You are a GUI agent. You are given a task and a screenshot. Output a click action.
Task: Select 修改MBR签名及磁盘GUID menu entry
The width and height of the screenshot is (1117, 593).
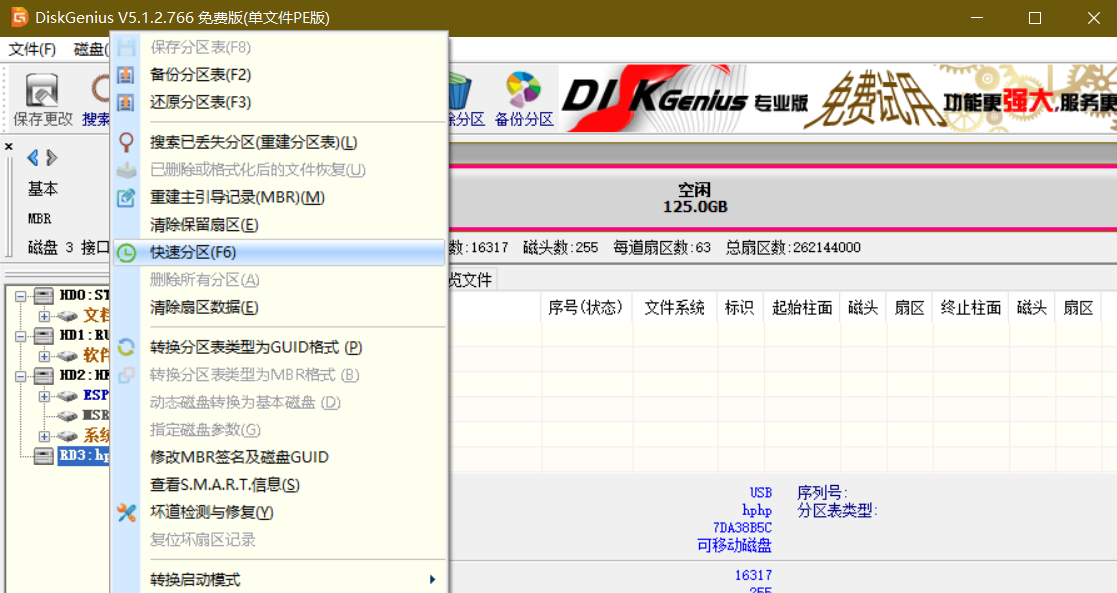[239, 457]
